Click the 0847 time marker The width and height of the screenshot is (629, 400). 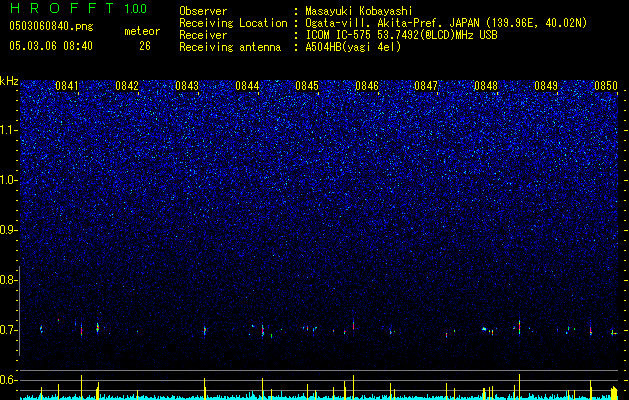click(426, 86)
